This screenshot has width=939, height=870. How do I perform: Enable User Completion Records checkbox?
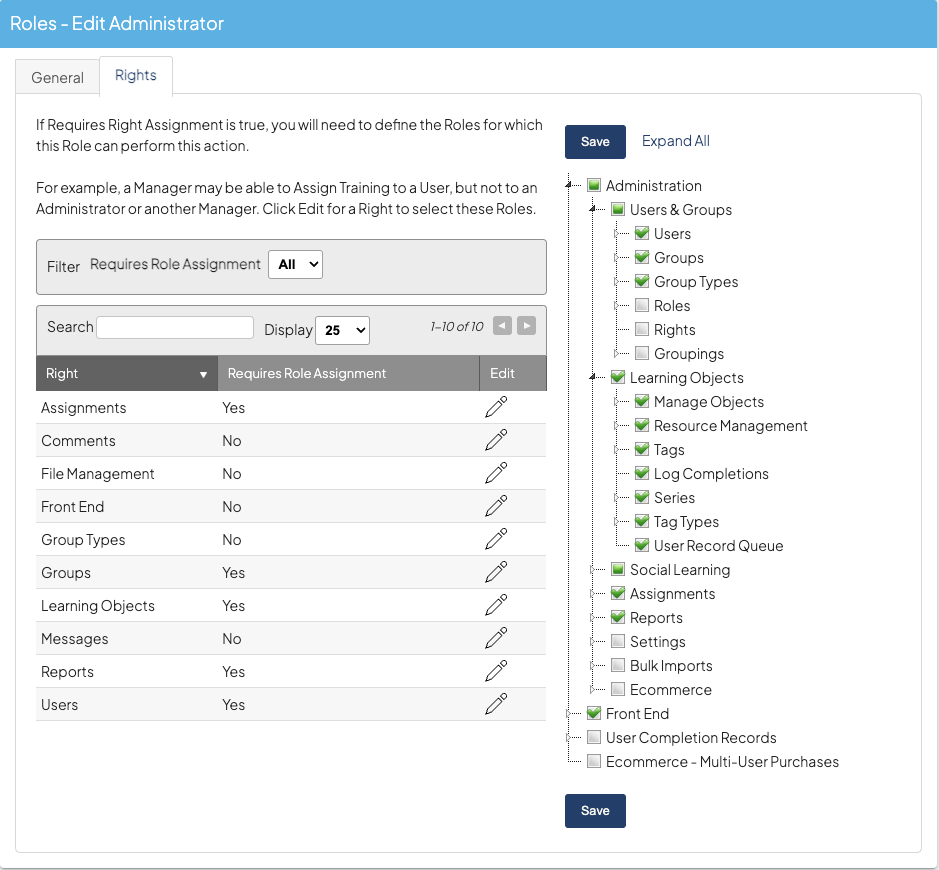click(594, 737)
